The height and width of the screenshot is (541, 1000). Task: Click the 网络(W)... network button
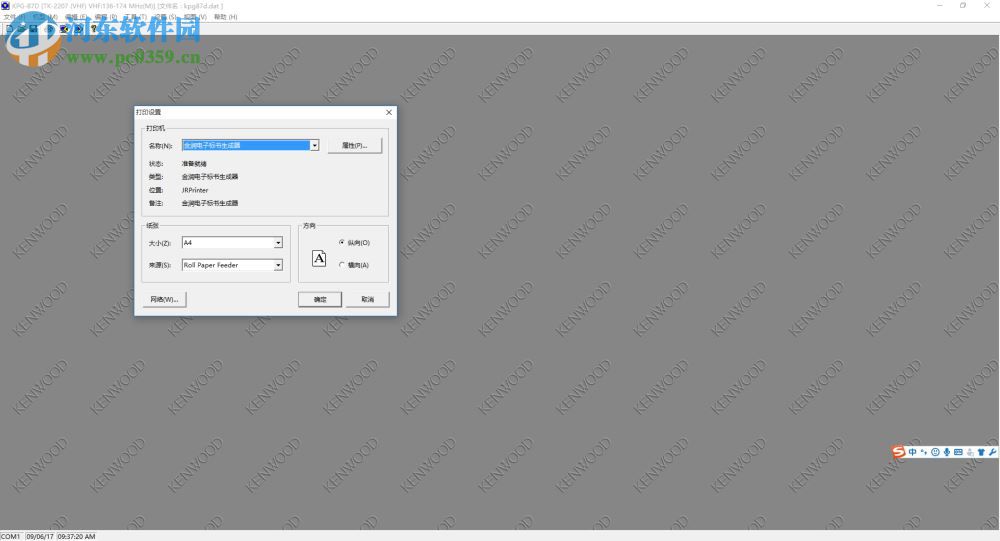(165, 299)
